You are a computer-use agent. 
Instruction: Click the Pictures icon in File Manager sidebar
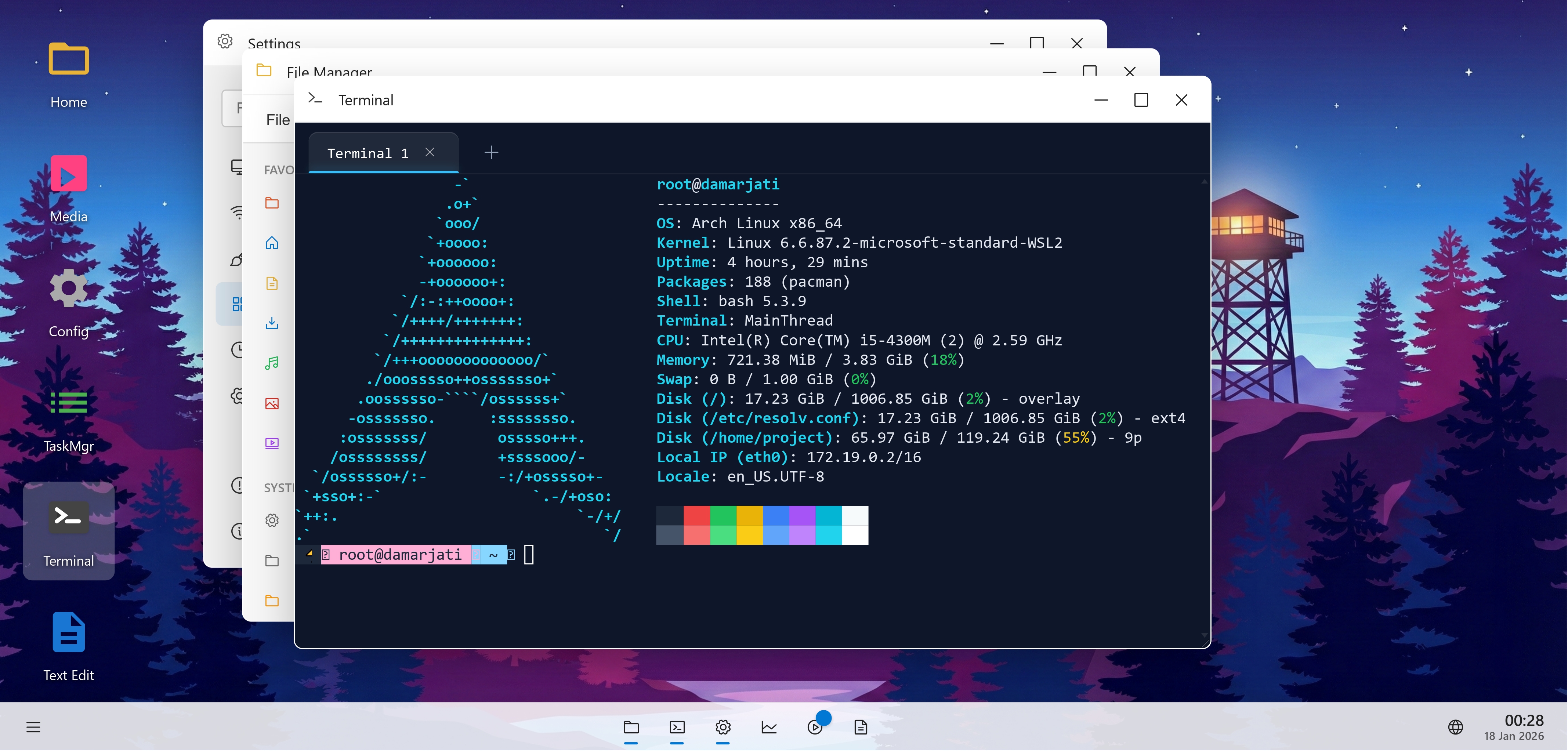pos(271,403)
